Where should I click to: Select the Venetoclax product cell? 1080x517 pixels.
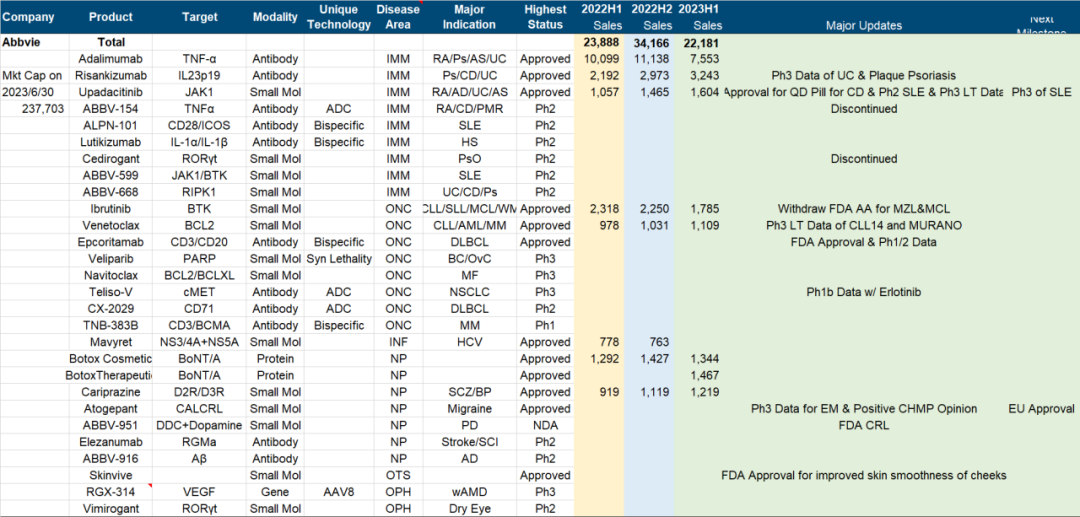pos(111,225)
